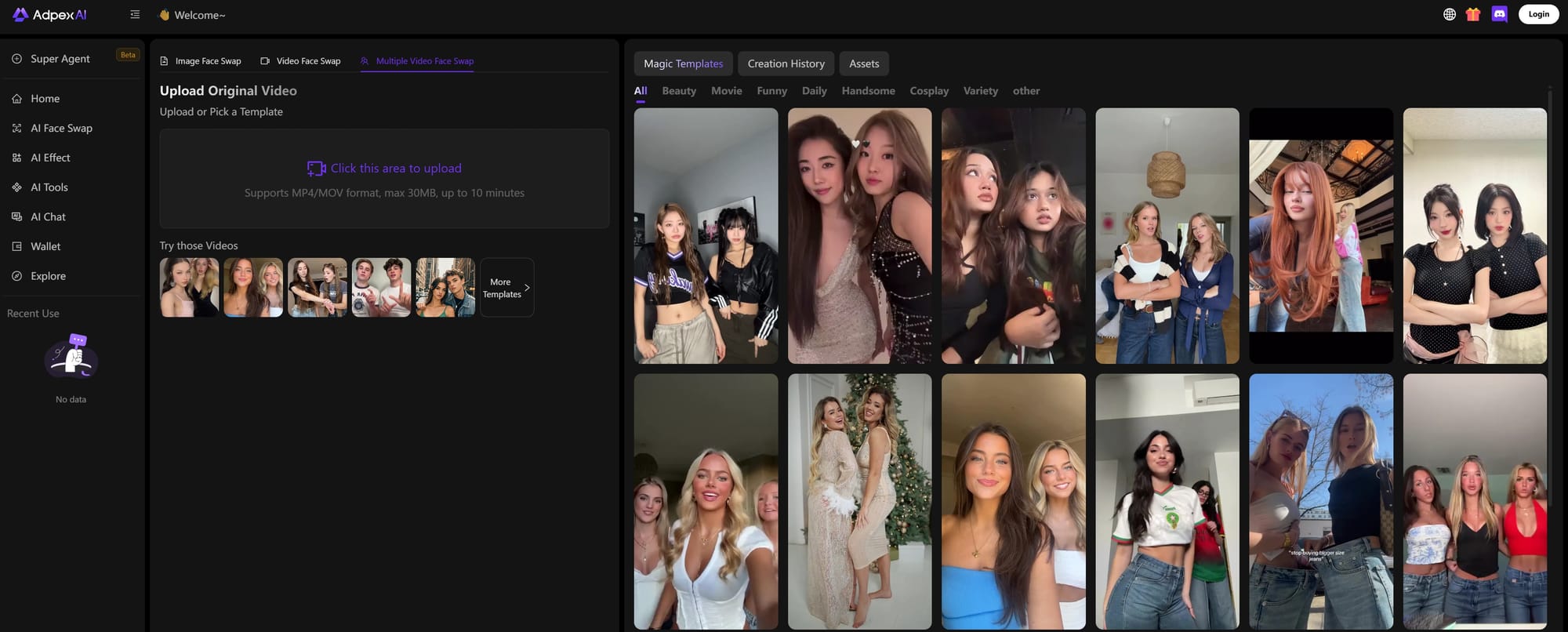Filter templates by Daily
Image resolution: width=1568 pixels, height=632 pixels.
point(815,91)
